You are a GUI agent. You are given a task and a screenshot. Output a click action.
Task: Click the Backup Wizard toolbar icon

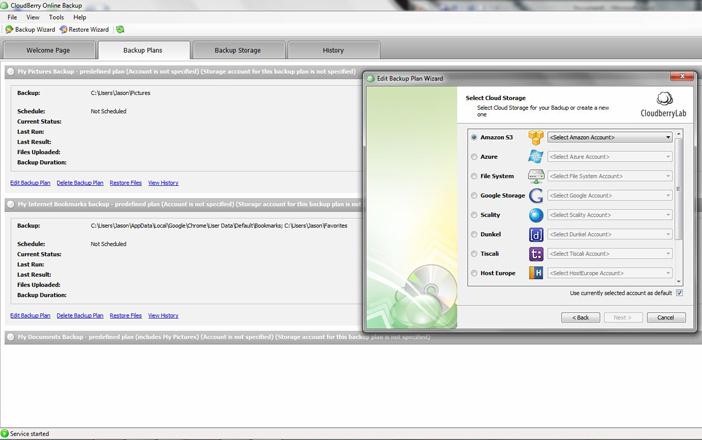(x=9, y=30)
